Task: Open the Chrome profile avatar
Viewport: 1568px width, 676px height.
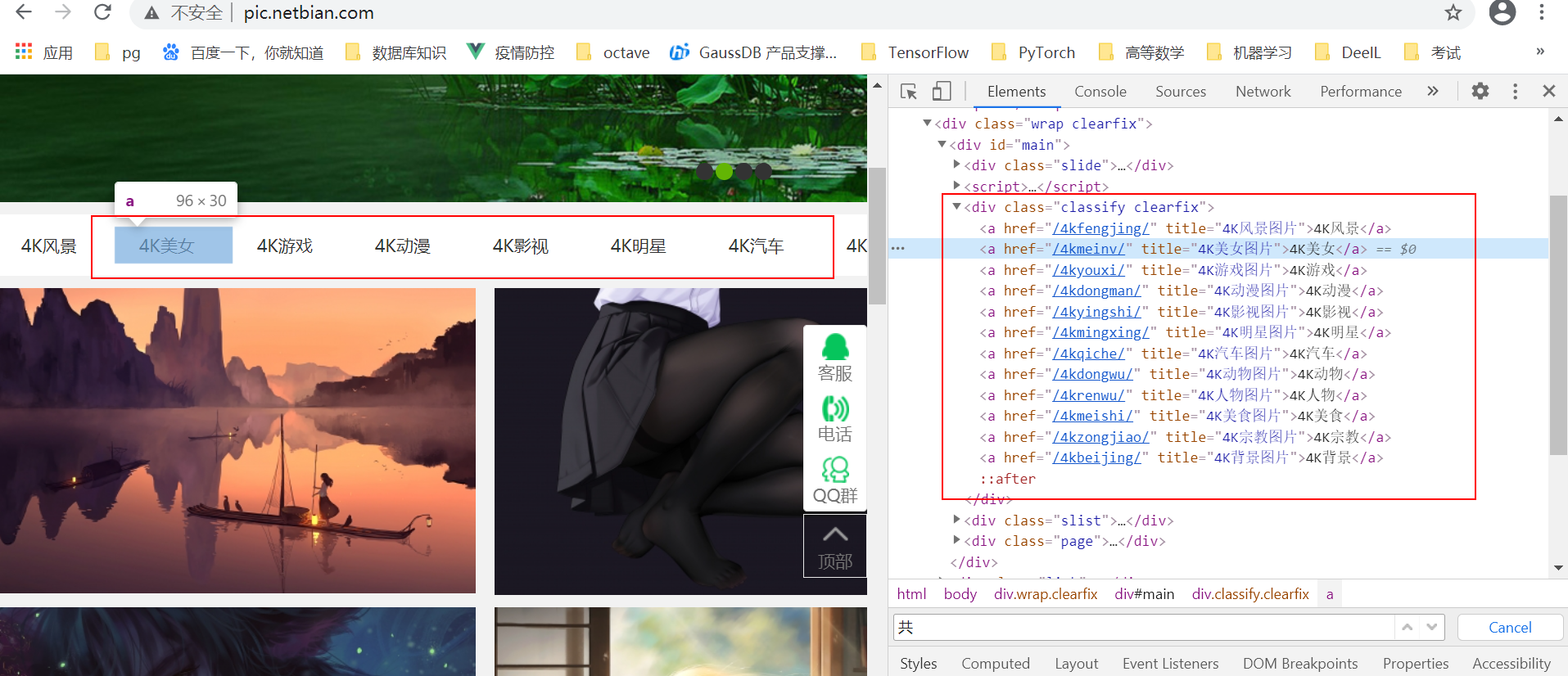Action: pos(1502,12)
